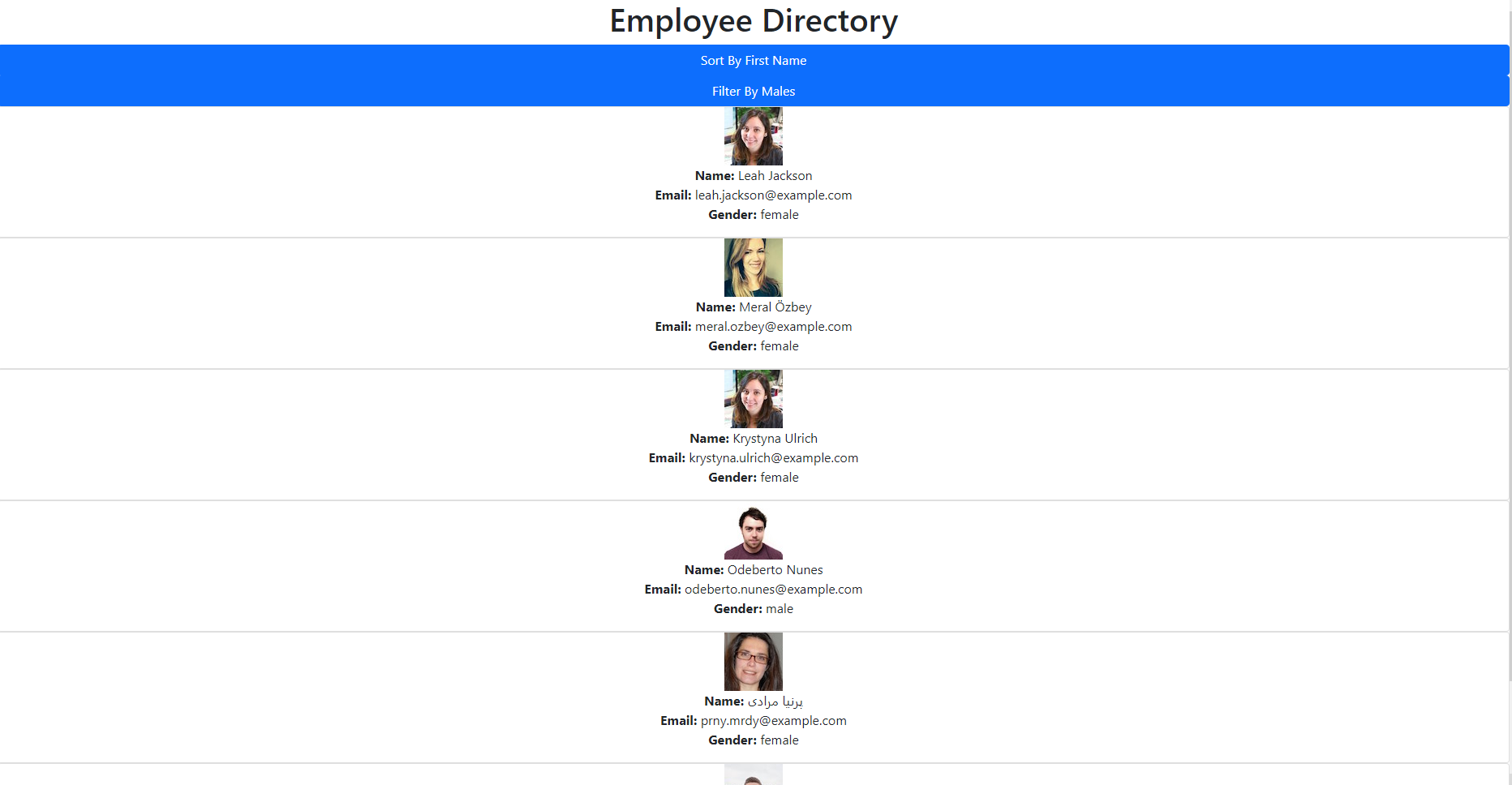Click the email leah.jackson@example.com
Viewport: 1512px width, 785px height.
coord(772,195)
